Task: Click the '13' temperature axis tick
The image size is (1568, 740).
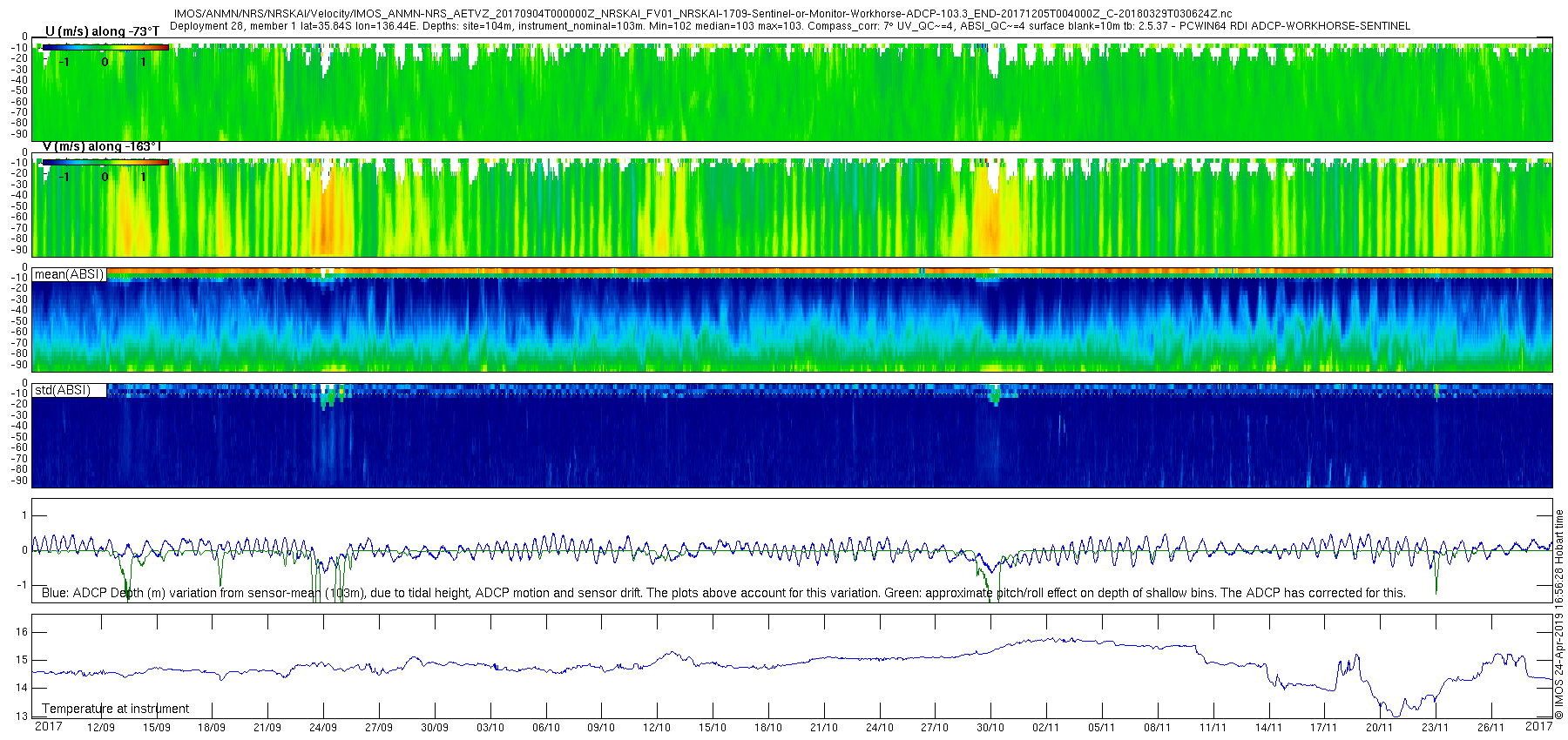Action: pos(23,716)
